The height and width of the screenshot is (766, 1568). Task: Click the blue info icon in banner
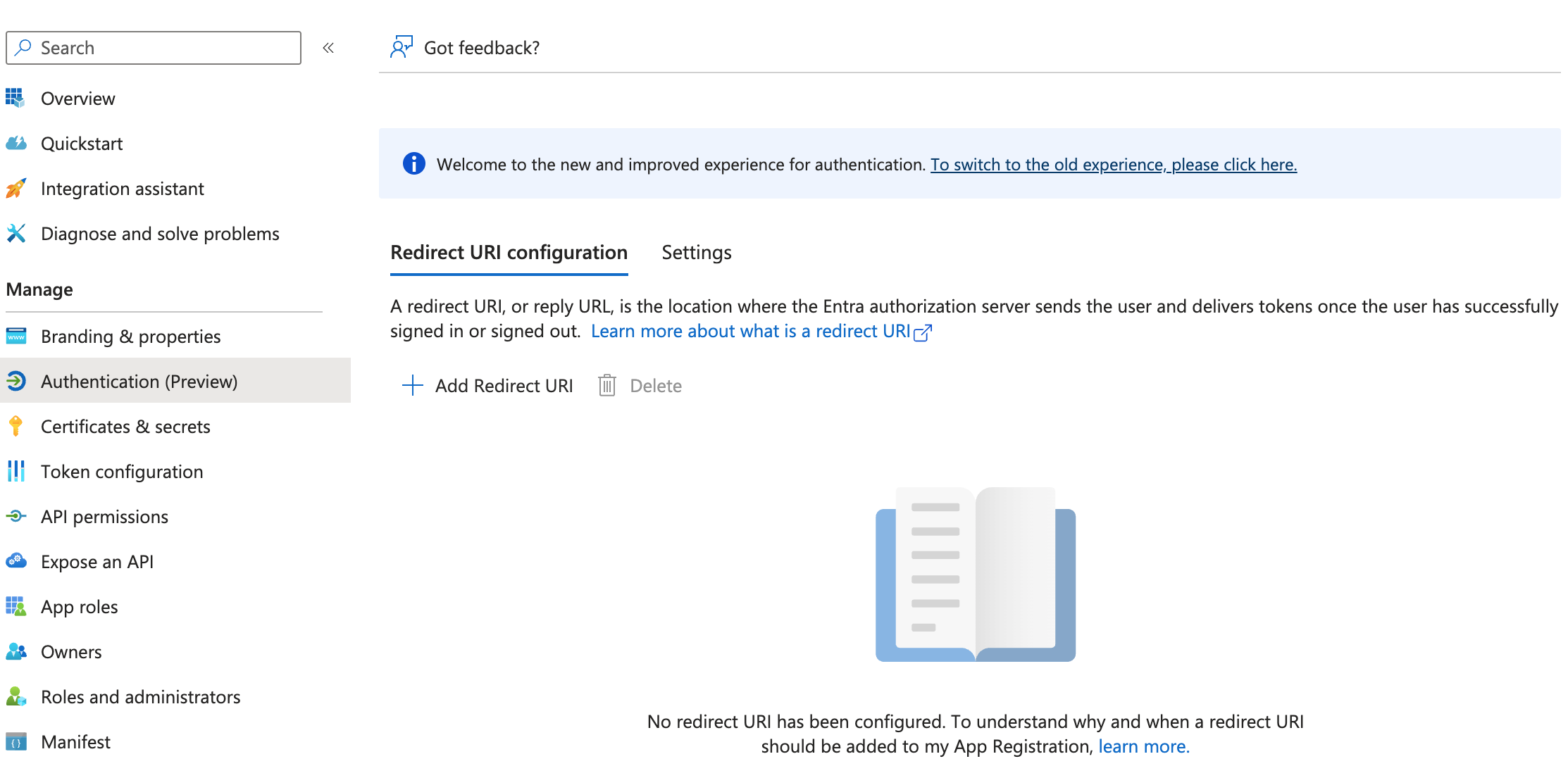pos(413,163)
